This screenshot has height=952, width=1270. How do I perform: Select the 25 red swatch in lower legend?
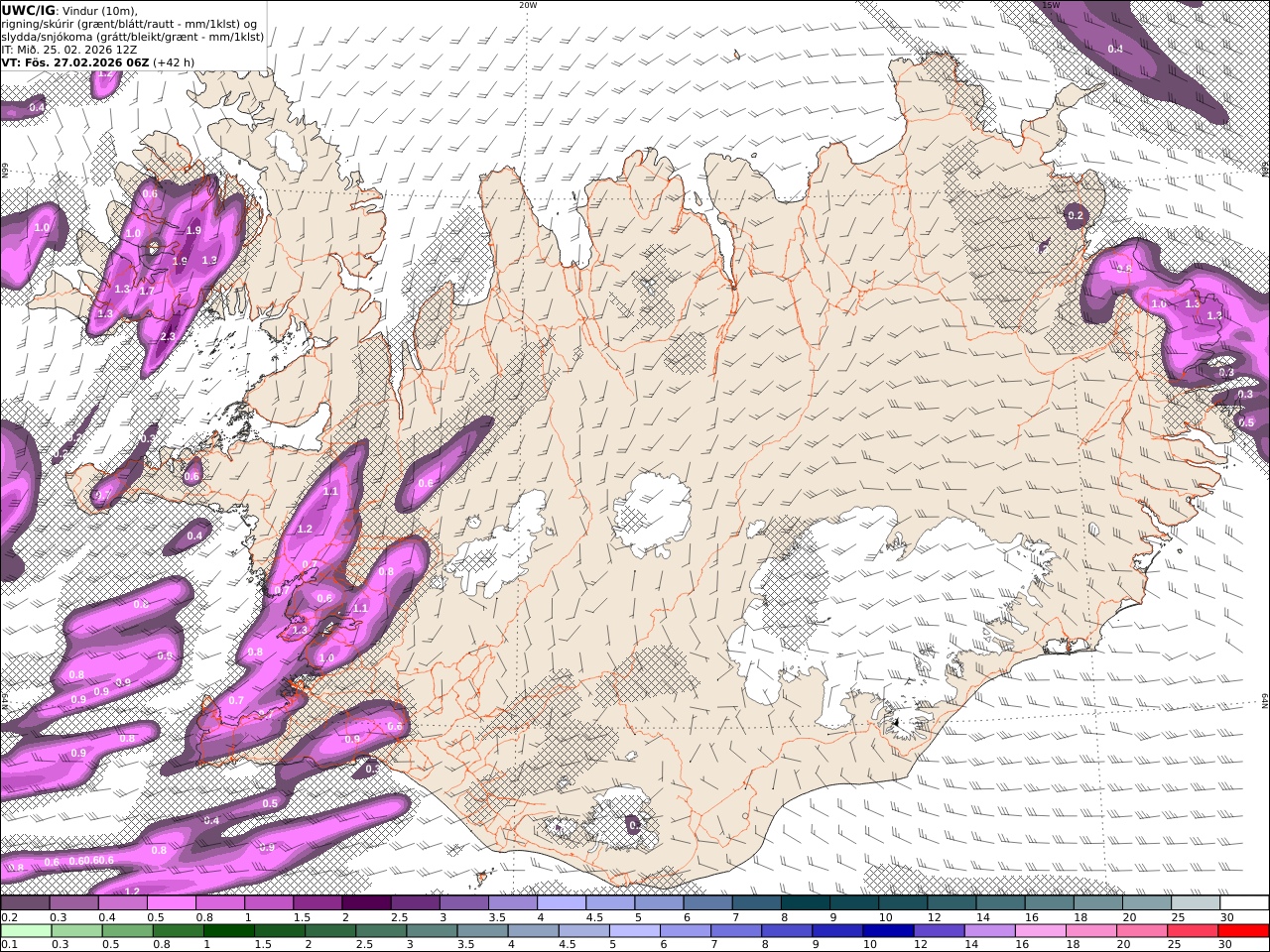tap(1194, 931)
